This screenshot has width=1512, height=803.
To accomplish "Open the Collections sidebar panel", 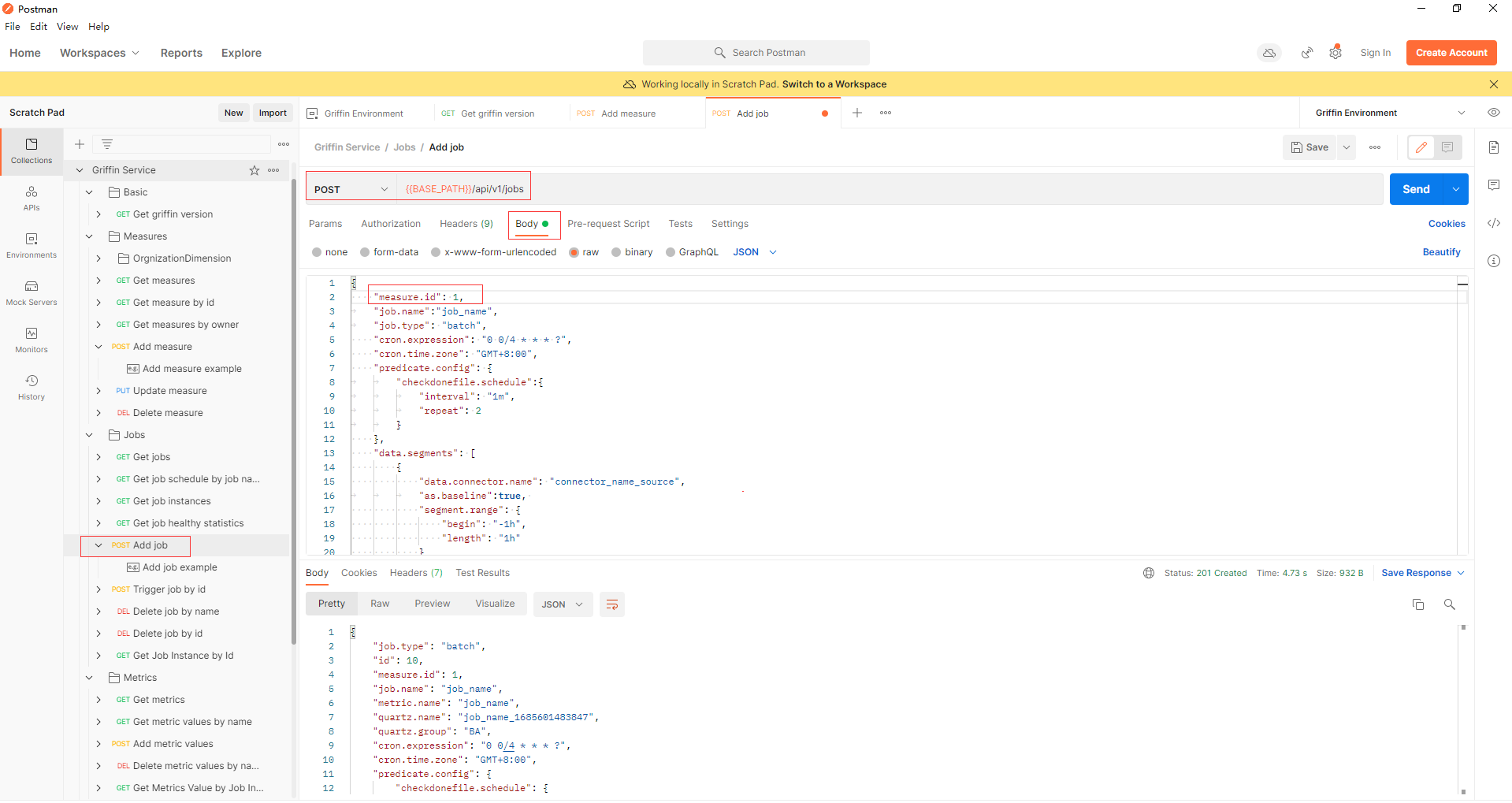I will click(32, 151).
